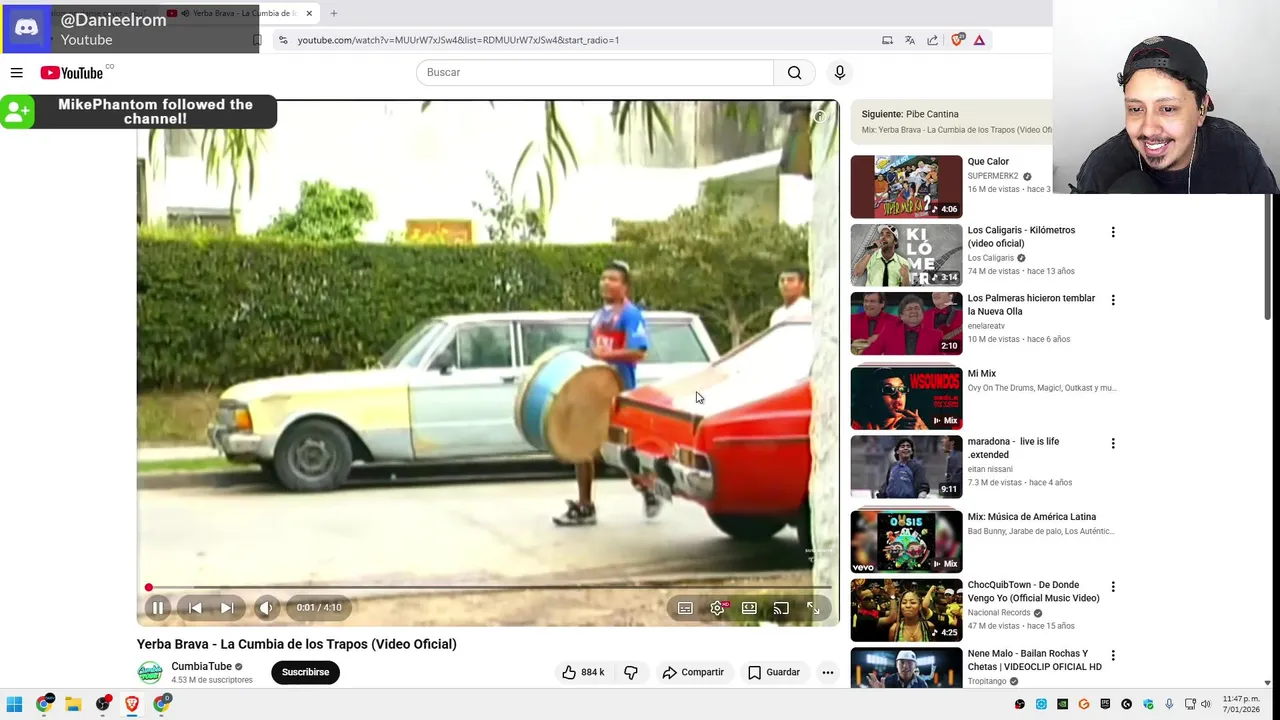This screenshot has width=1280, height=720.
Task: Open the Los Caligaris Kilómetros video title
Action: click(x=1021, y=236)
